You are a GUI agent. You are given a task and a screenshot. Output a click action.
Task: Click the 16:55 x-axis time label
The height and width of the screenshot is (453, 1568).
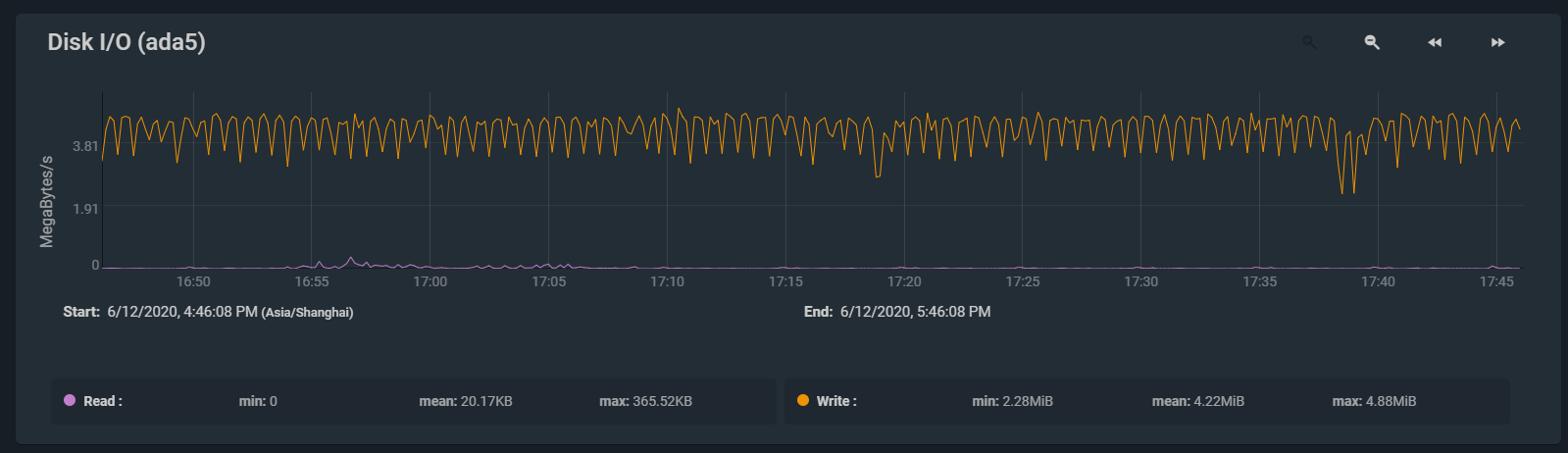click(x=312, y=281)
